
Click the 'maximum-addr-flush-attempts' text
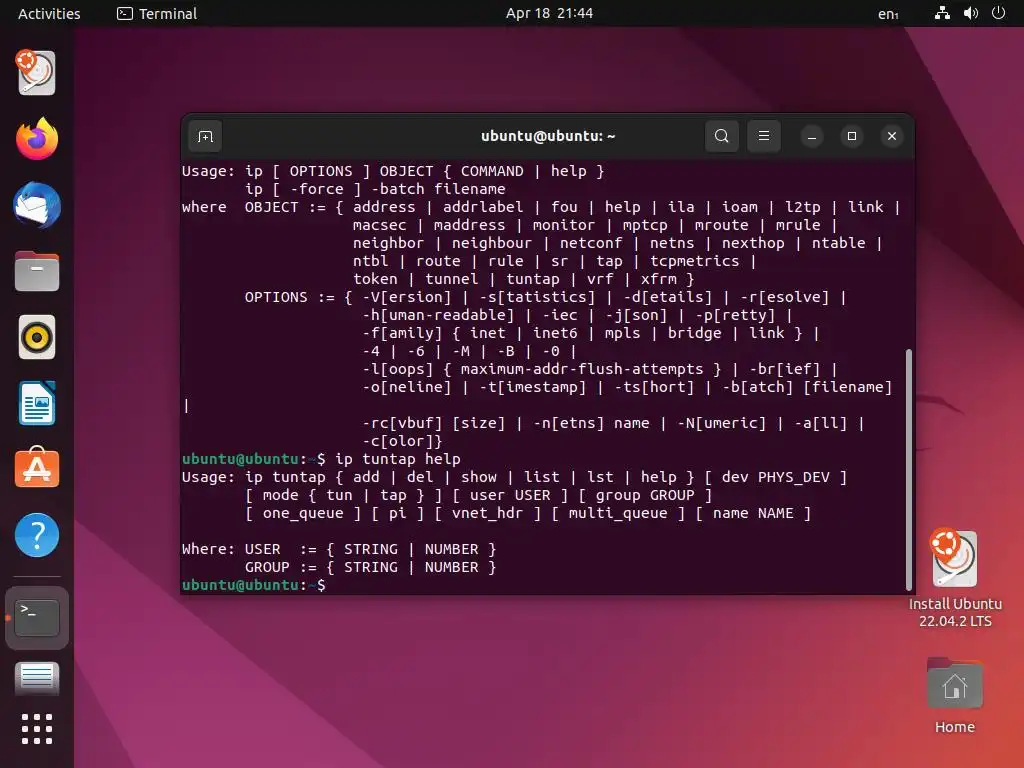pos(582,369)
